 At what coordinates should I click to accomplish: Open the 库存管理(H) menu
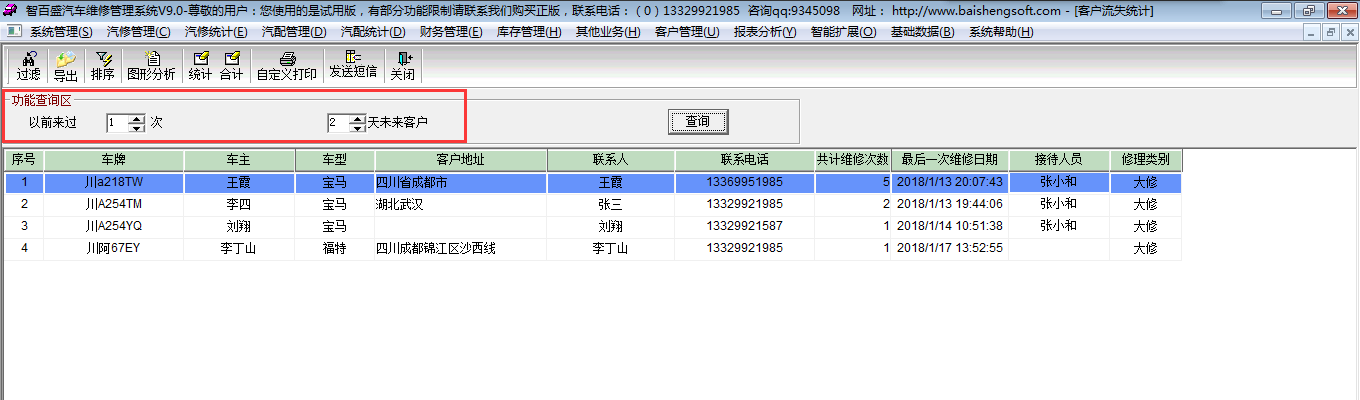click(x=529, y=32)
